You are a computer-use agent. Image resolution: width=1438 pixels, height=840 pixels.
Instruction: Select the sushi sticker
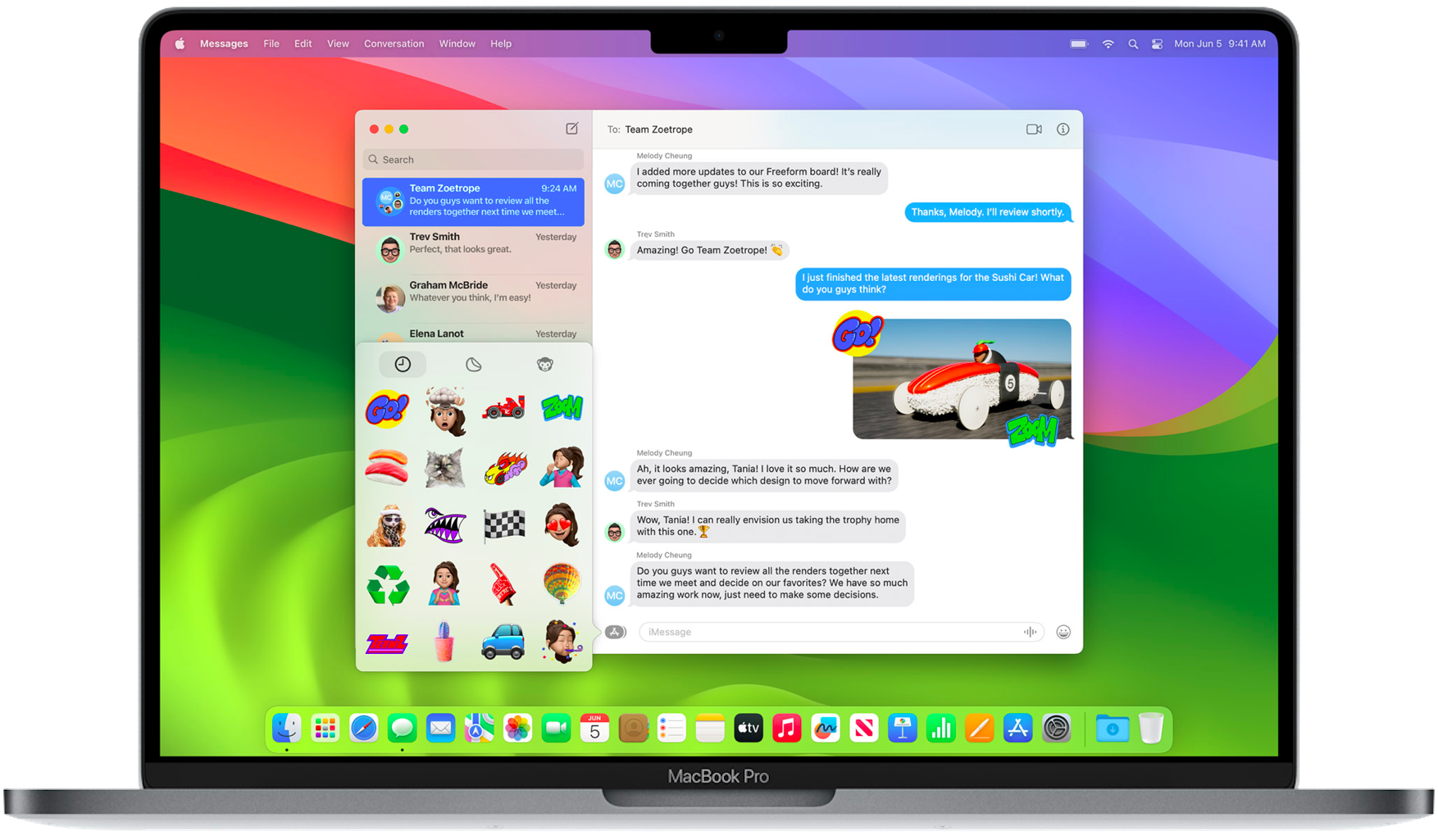[x=387, y=466]
